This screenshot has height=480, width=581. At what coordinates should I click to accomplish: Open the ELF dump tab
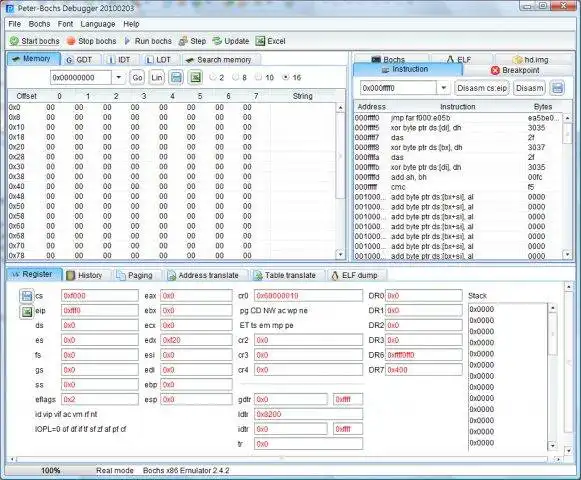pyautogui.click(x=355, y=275)
